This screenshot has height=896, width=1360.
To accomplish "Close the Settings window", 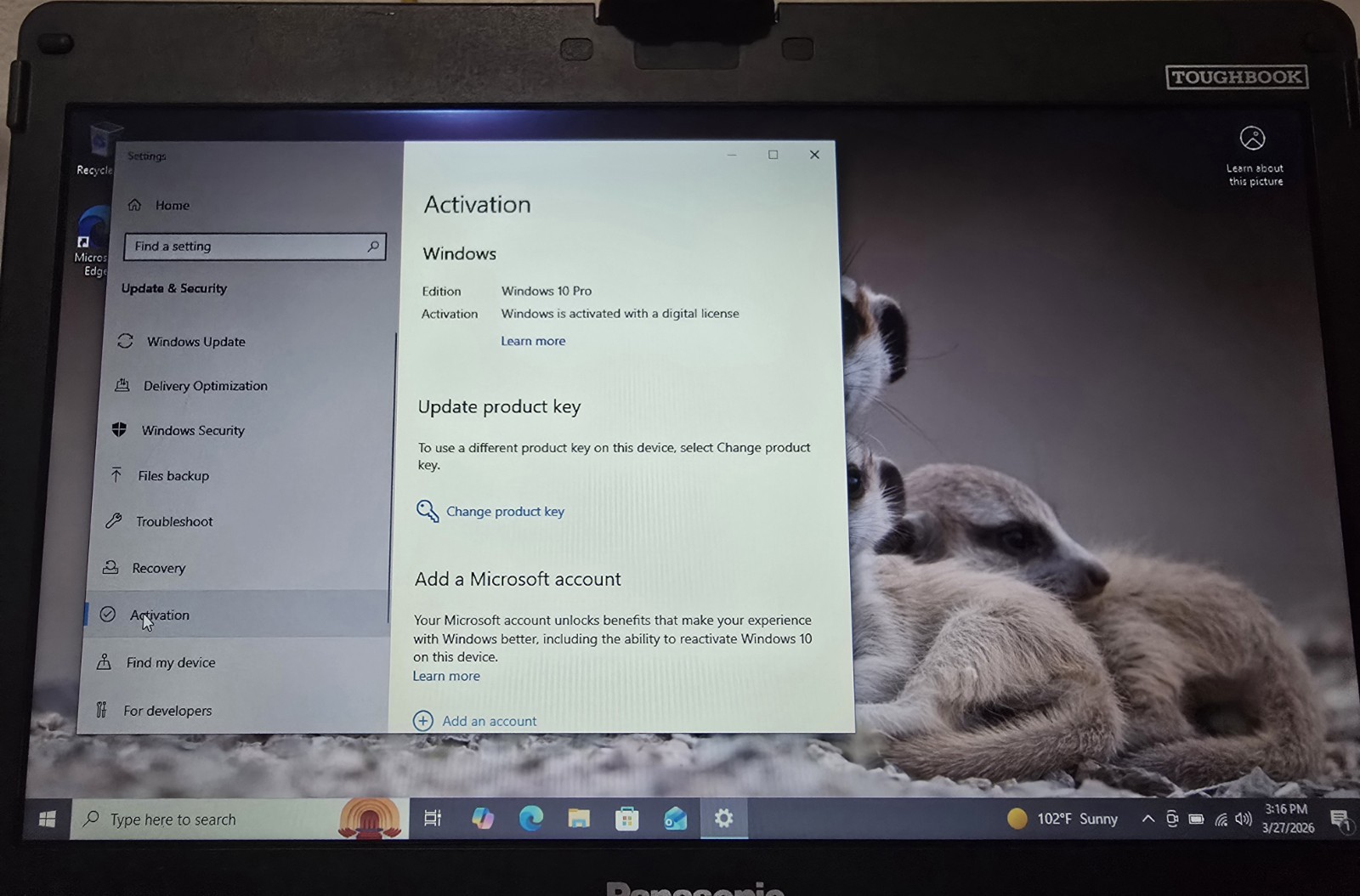I will (814, 155).
